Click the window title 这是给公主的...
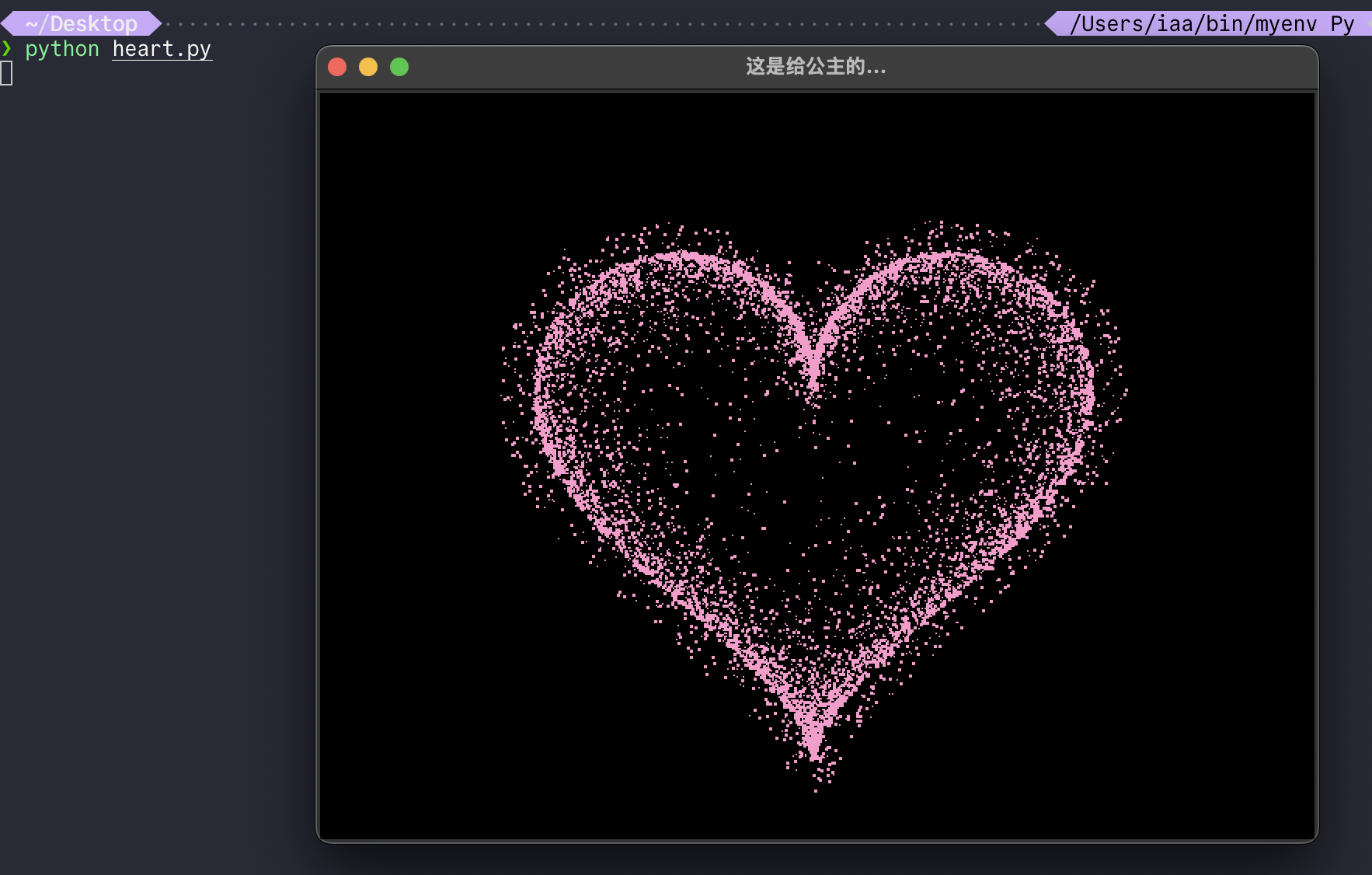This screenshot has width=1372, height=875. pyautogui.click(x=816, y=67)
